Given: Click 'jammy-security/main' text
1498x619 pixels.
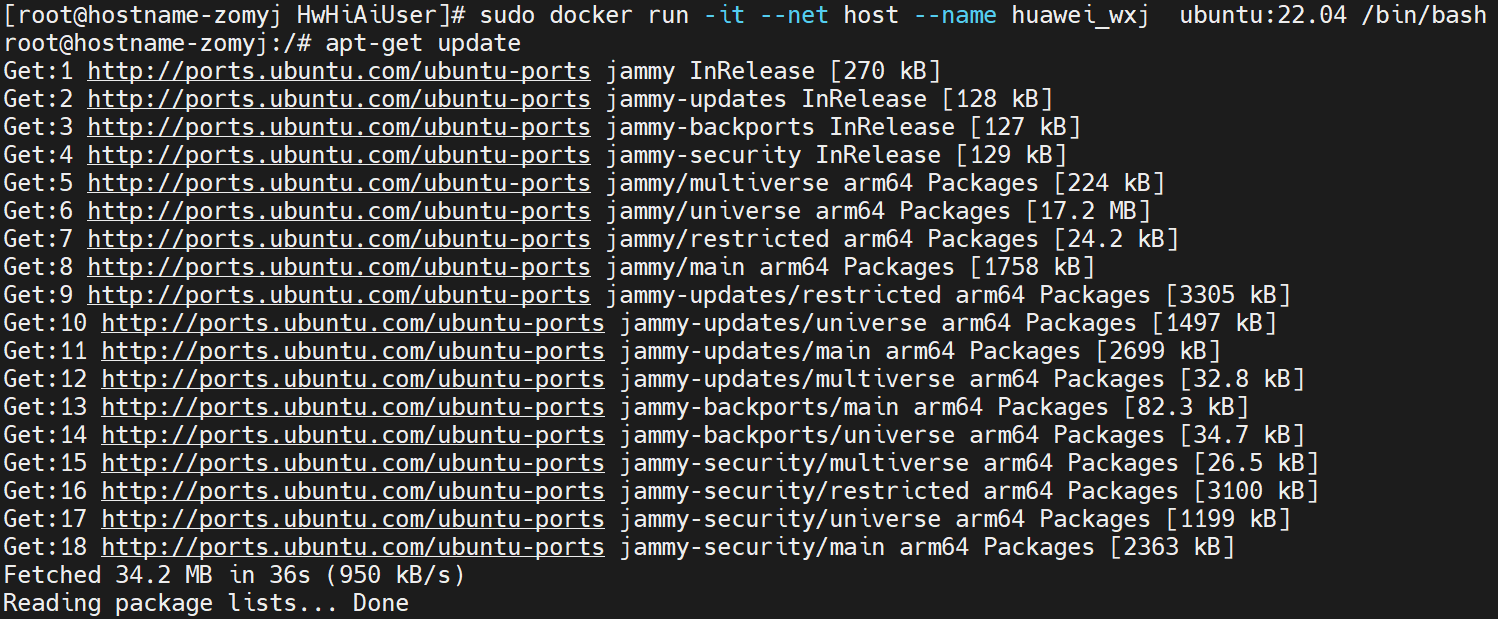Looking at the screenshot, I should coord(752,547).
